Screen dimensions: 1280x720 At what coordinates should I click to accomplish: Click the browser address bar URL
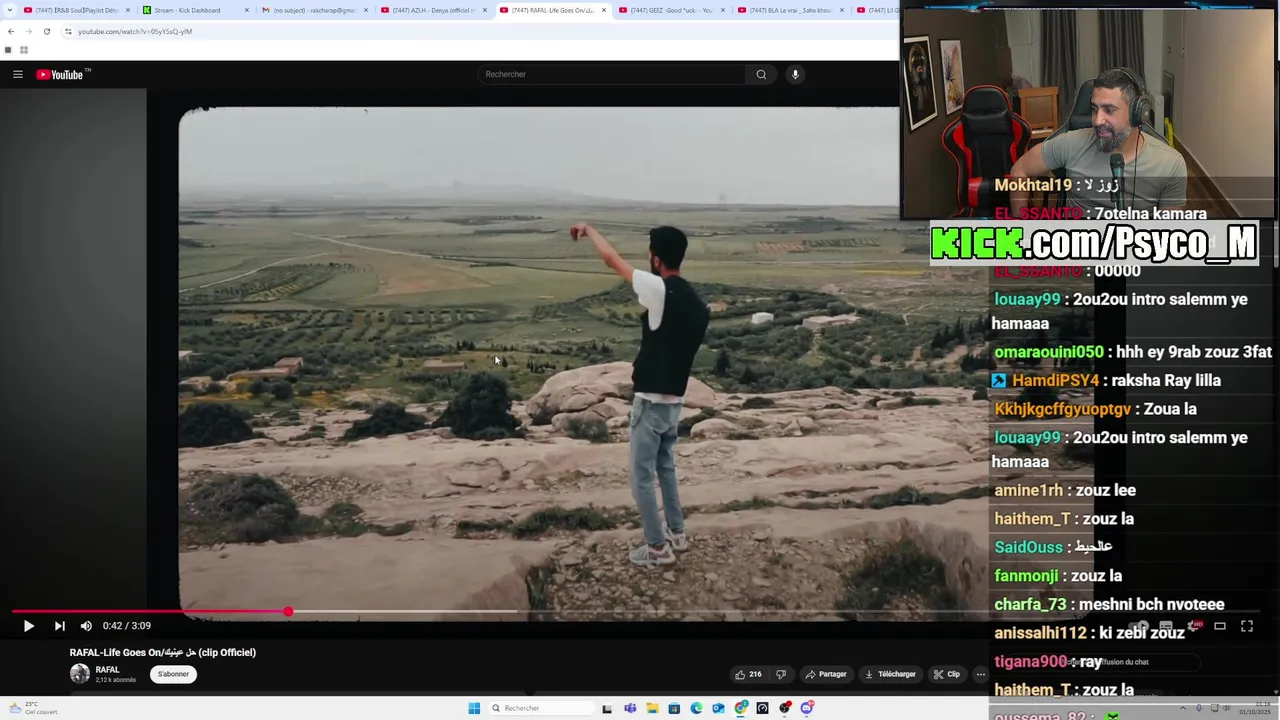pyautogui.click(x=135, y=31)
